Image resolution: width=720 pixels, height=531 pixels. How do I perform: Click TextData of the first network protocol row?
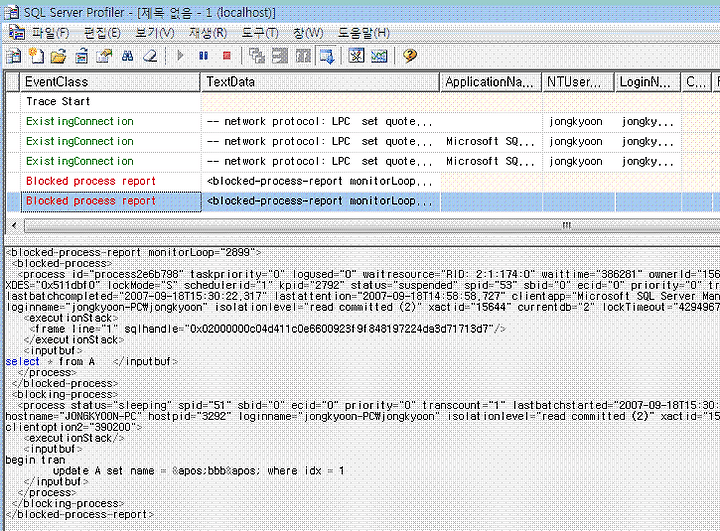[320, 121]
